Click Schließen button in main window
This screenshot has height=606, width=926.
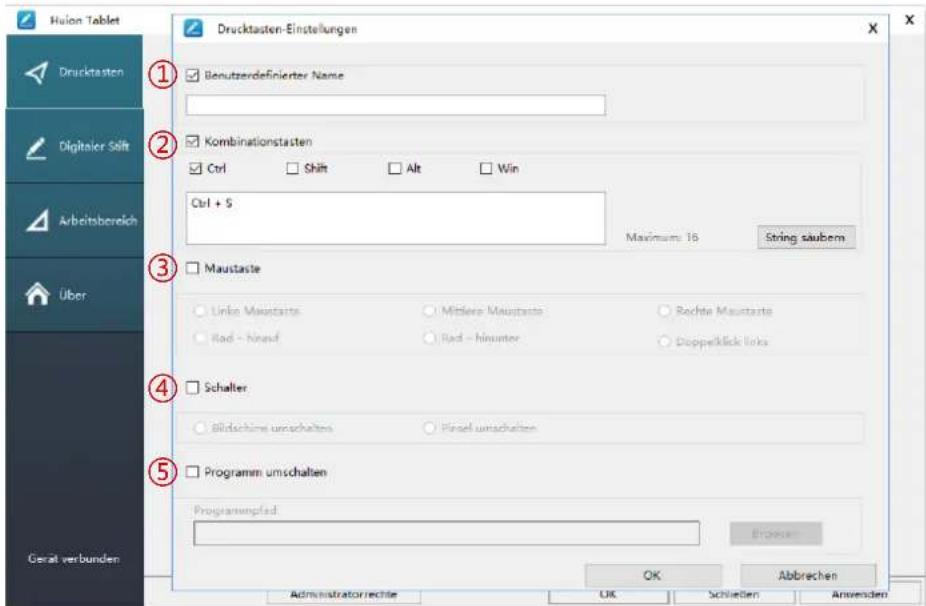(733, 595)
